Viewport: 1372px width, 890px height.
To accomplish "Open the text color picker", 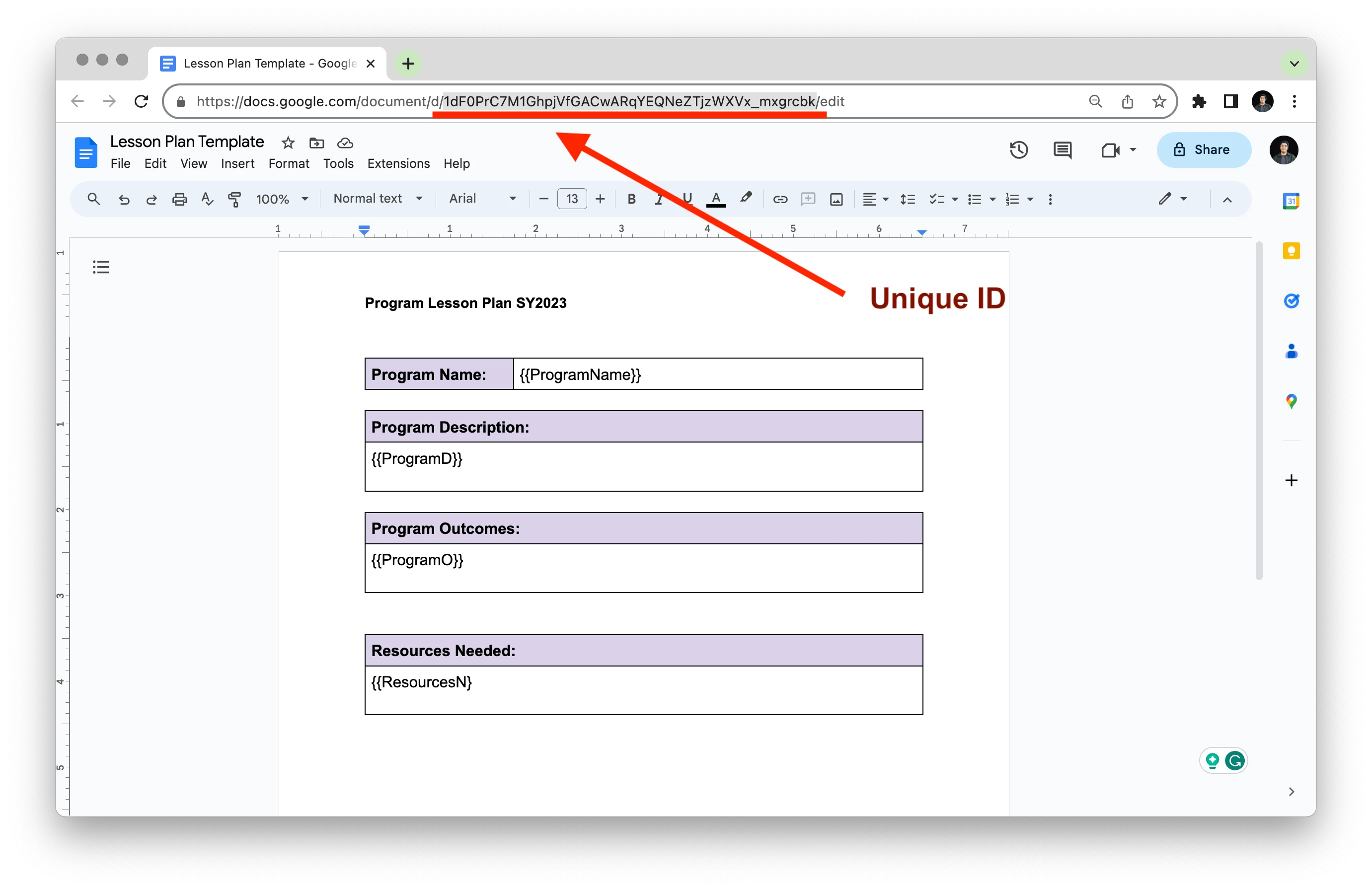I will (716, 199).
